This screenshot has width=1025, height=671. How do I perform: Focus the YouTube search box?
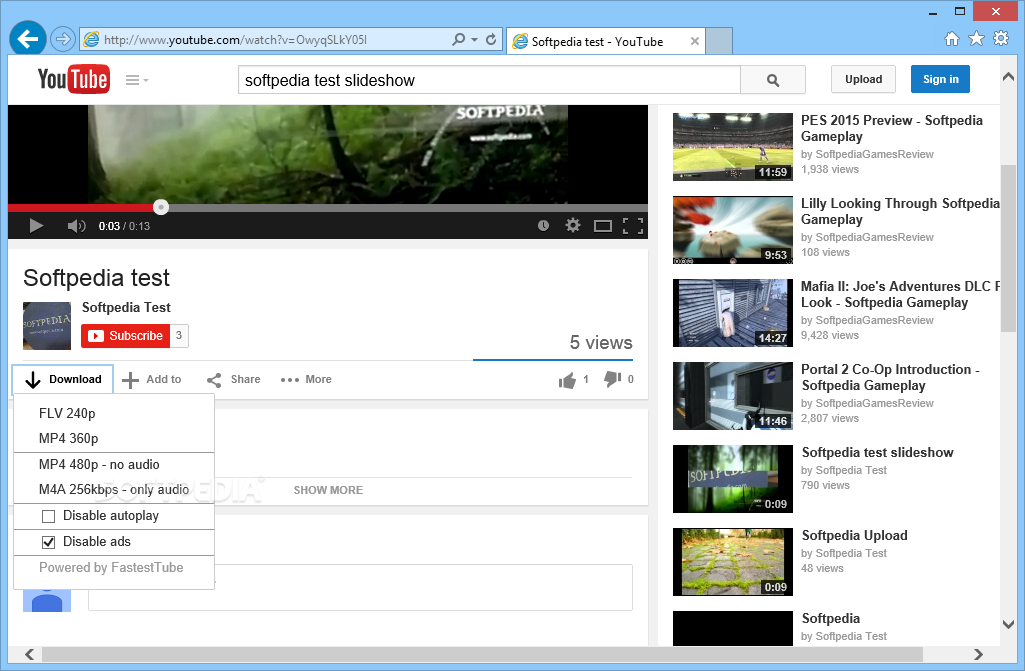[489, 80]
